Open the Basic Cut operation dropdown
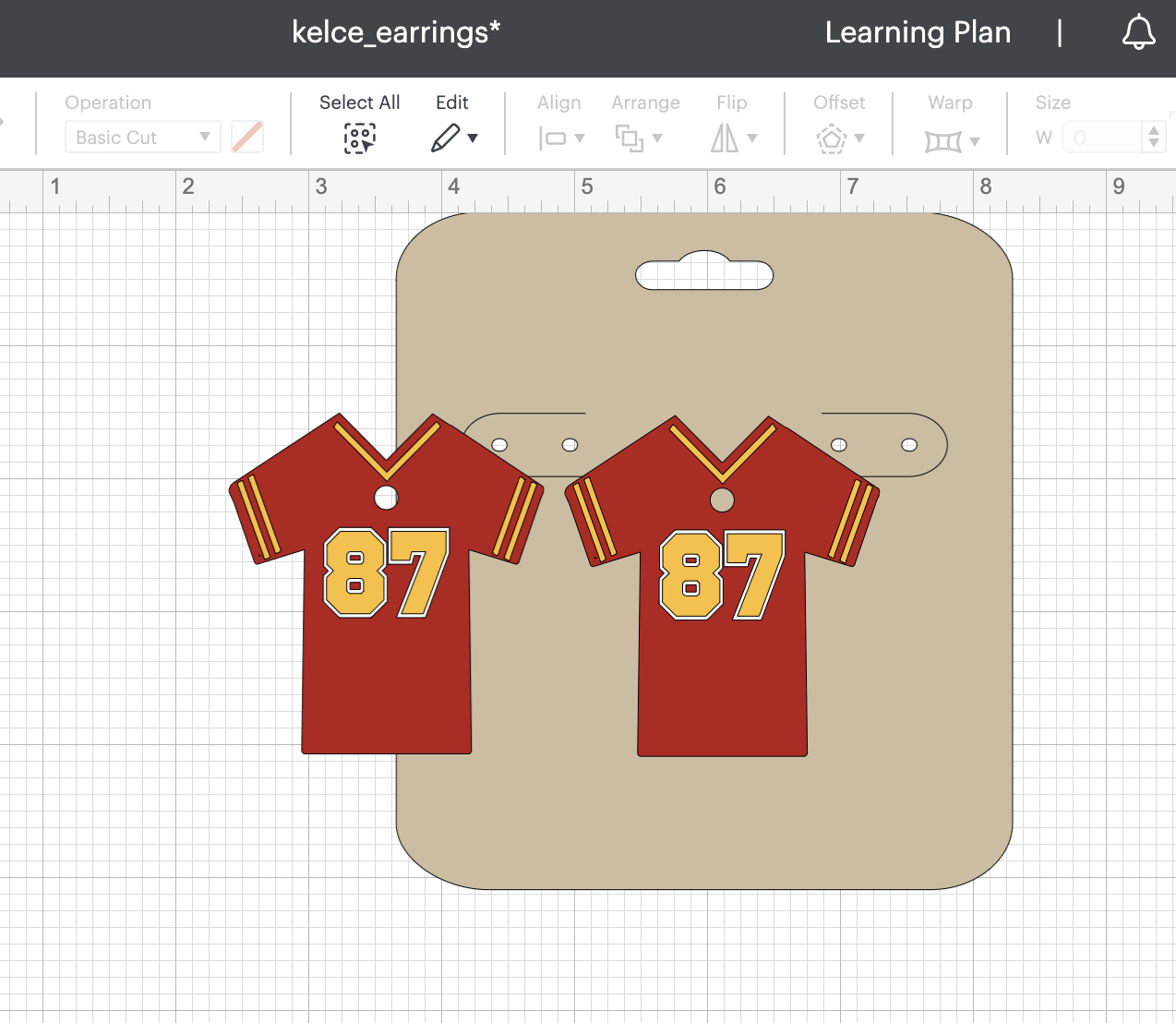 [x=142, y=138]
